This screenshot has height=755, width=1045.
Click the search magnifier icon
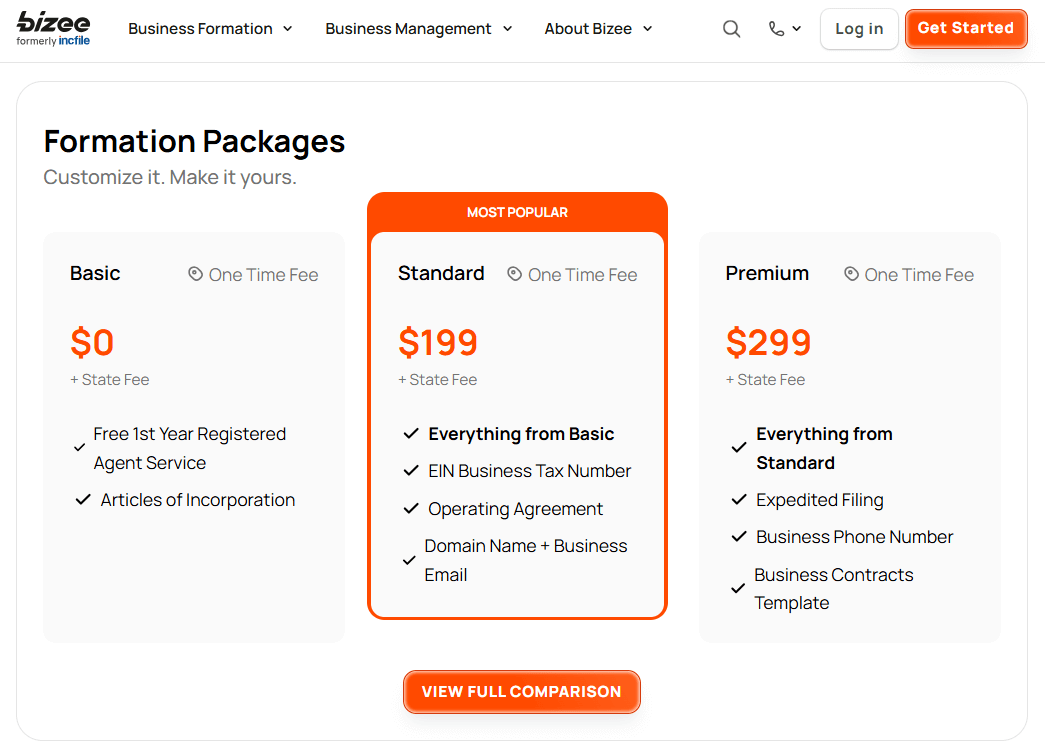tap(731, 28)
